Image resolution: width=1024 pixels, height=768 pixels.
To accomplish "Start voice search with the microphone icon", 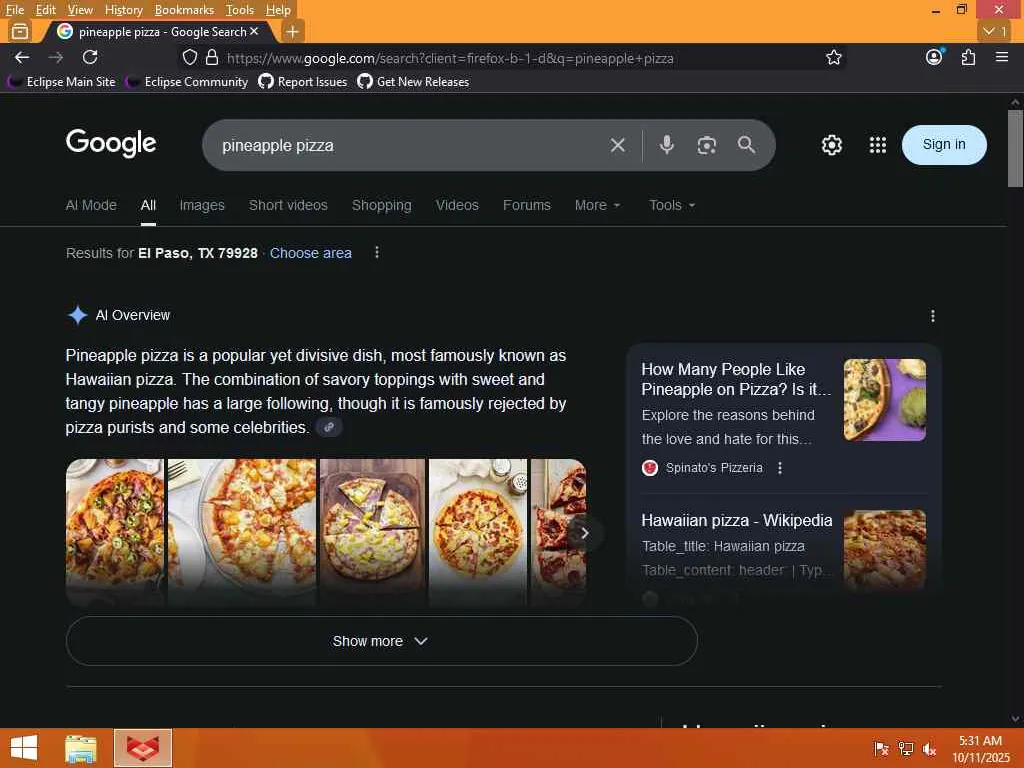I will (x=666, y=145).
